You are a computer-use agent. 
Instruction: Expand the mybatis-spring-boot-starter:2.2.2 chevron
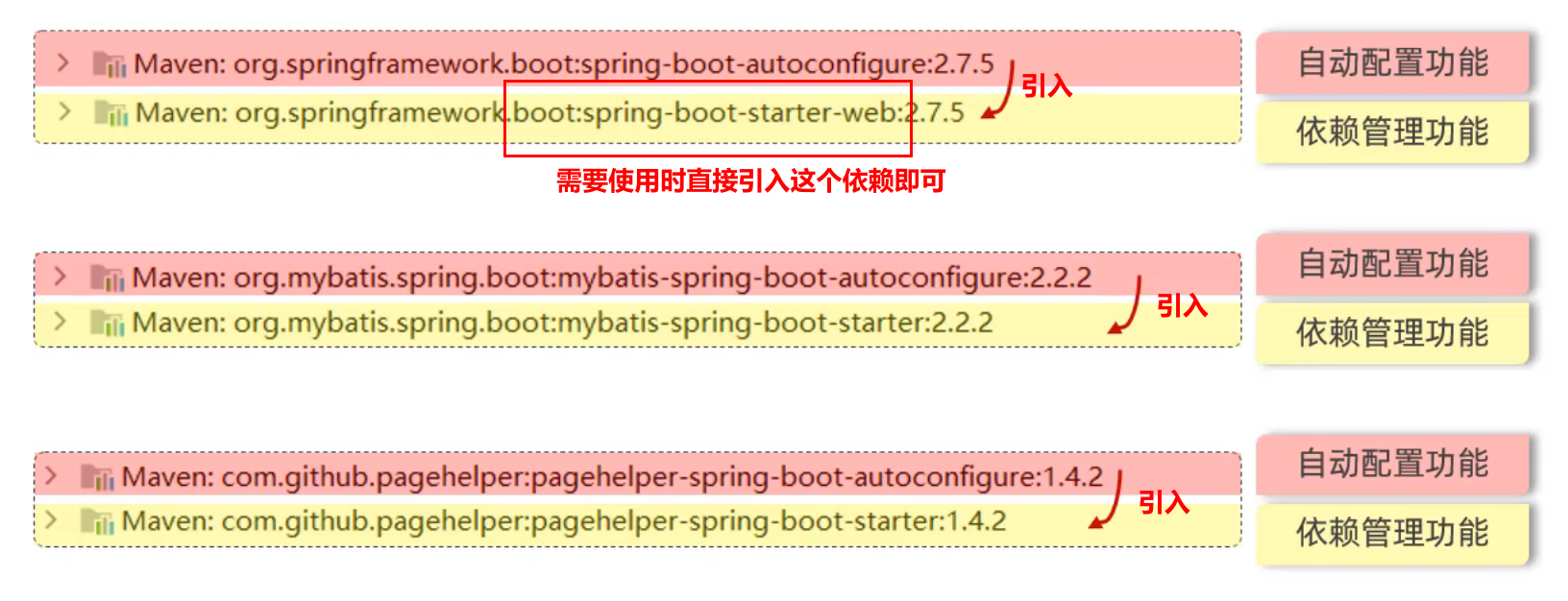61,322
